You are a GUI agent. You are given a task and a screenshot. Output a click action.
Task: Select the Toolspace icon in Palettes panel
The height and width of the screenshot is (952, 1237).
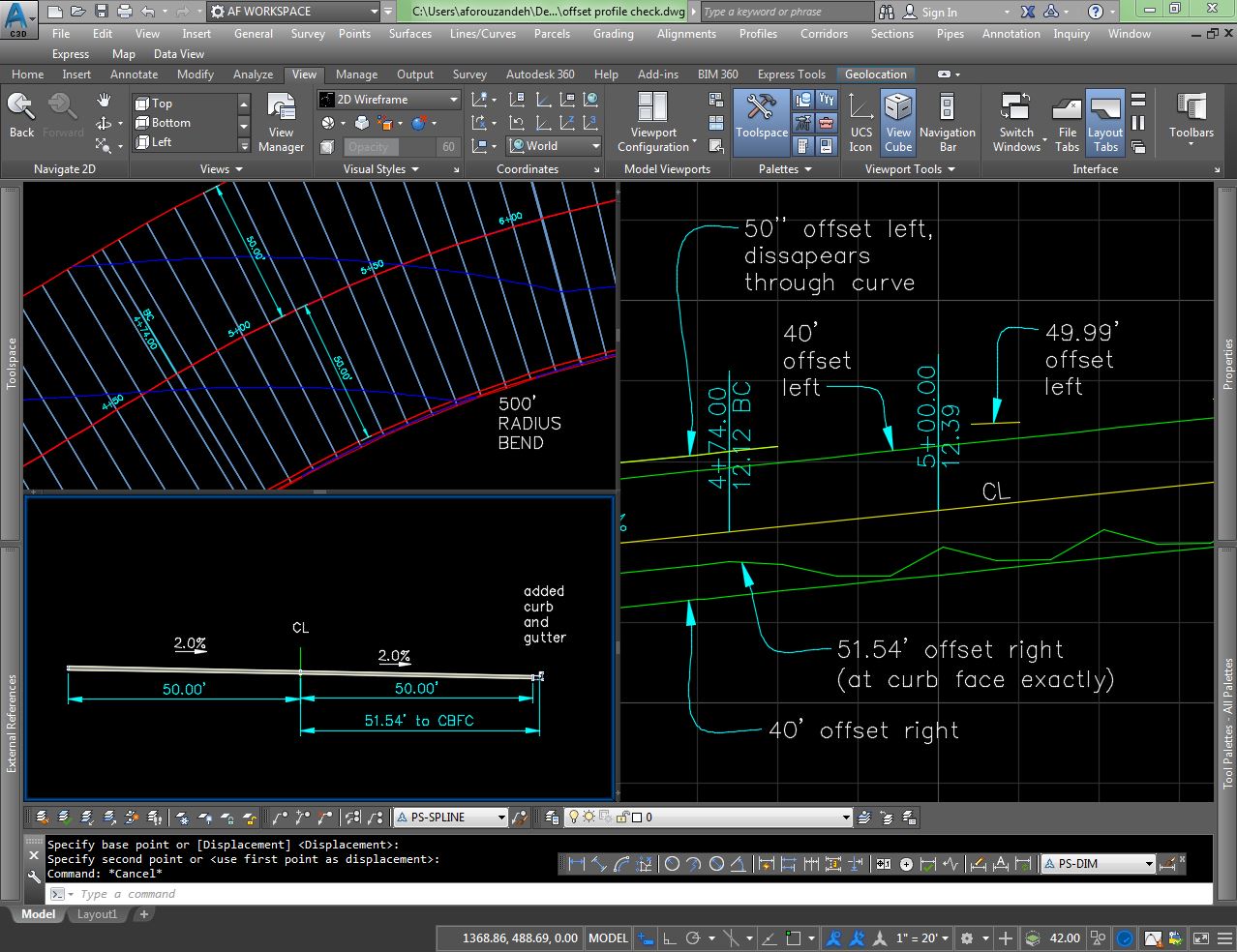click(761, 118)
